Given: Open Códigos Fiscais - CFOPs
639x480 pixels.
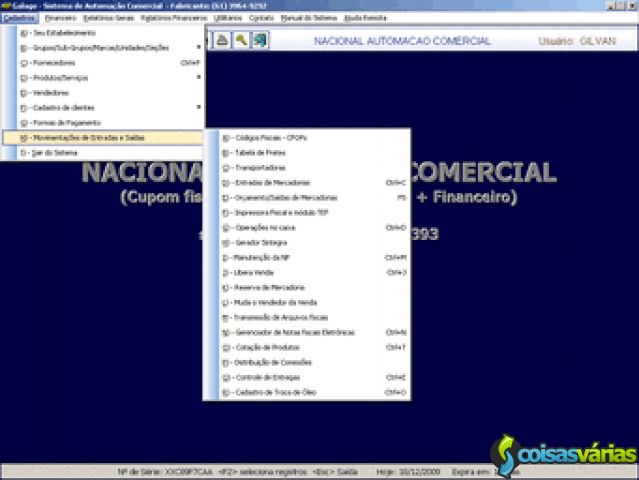Looking at the screenshot, I should (306, 138).
